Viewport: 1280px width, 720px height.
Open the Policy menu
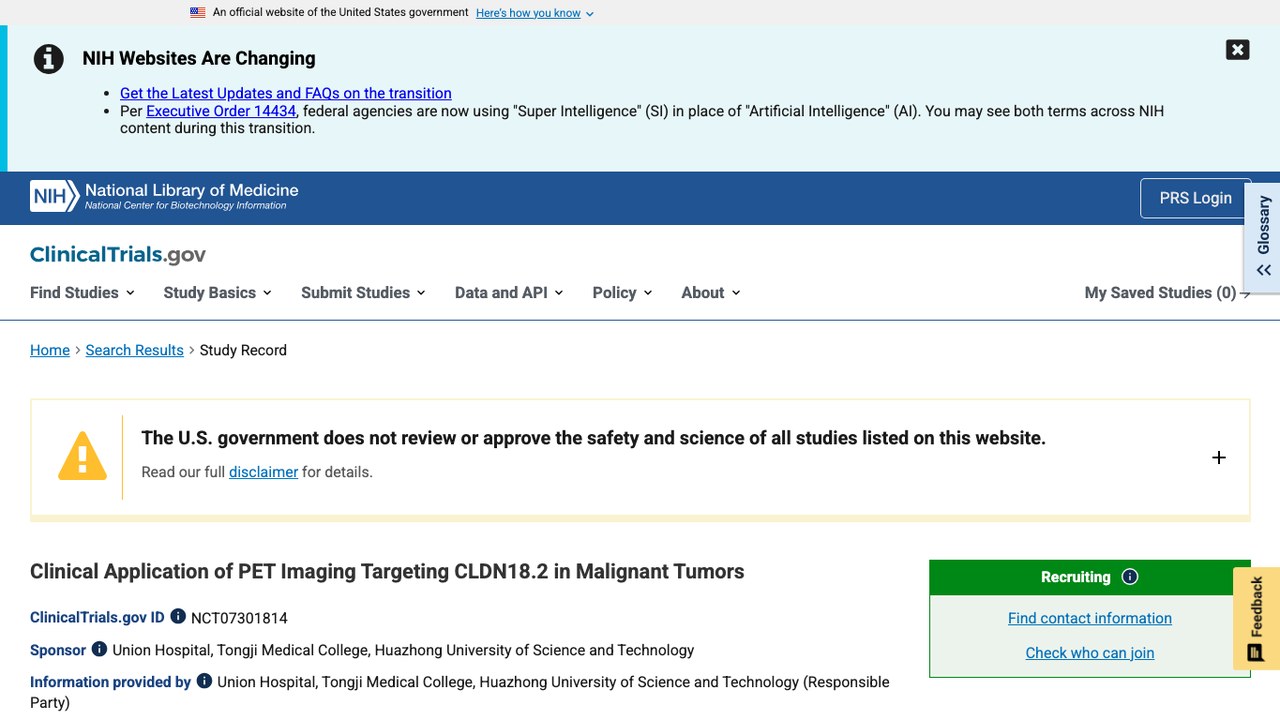[622, 293]
